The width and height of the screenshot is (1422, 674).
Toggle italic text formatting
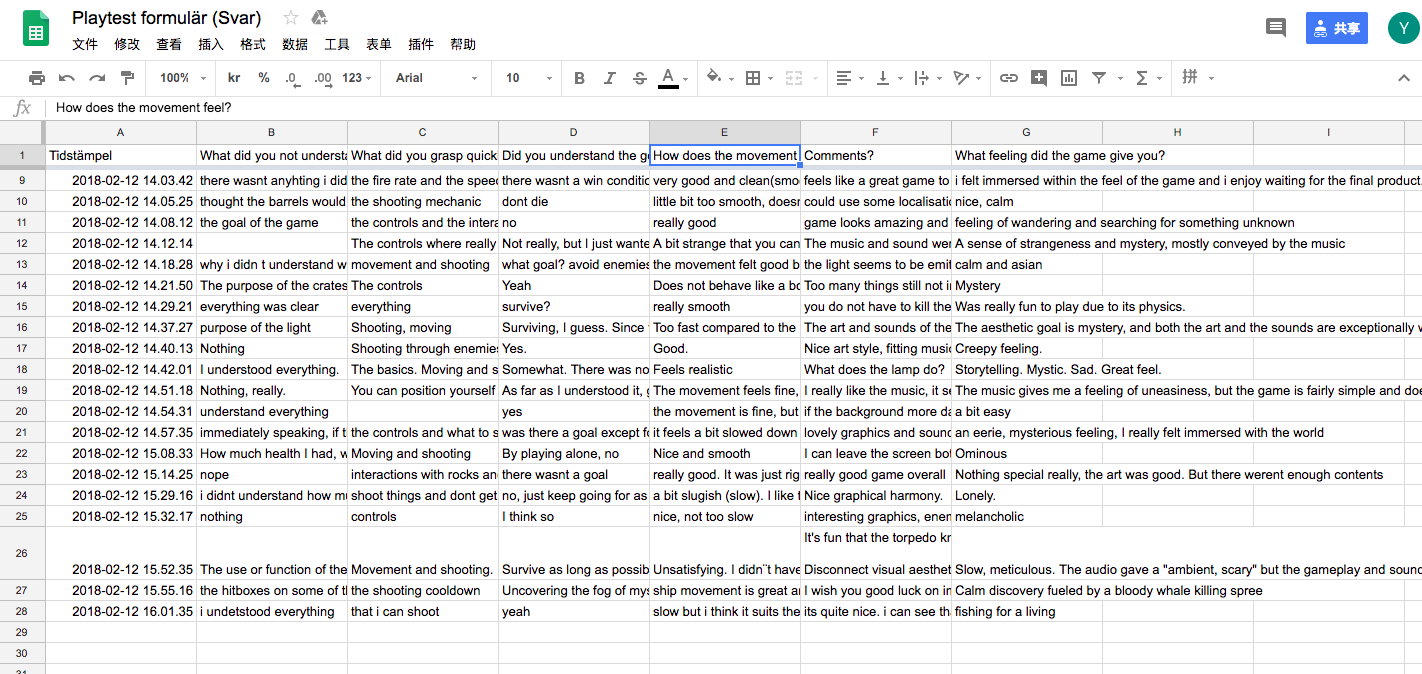609,78
